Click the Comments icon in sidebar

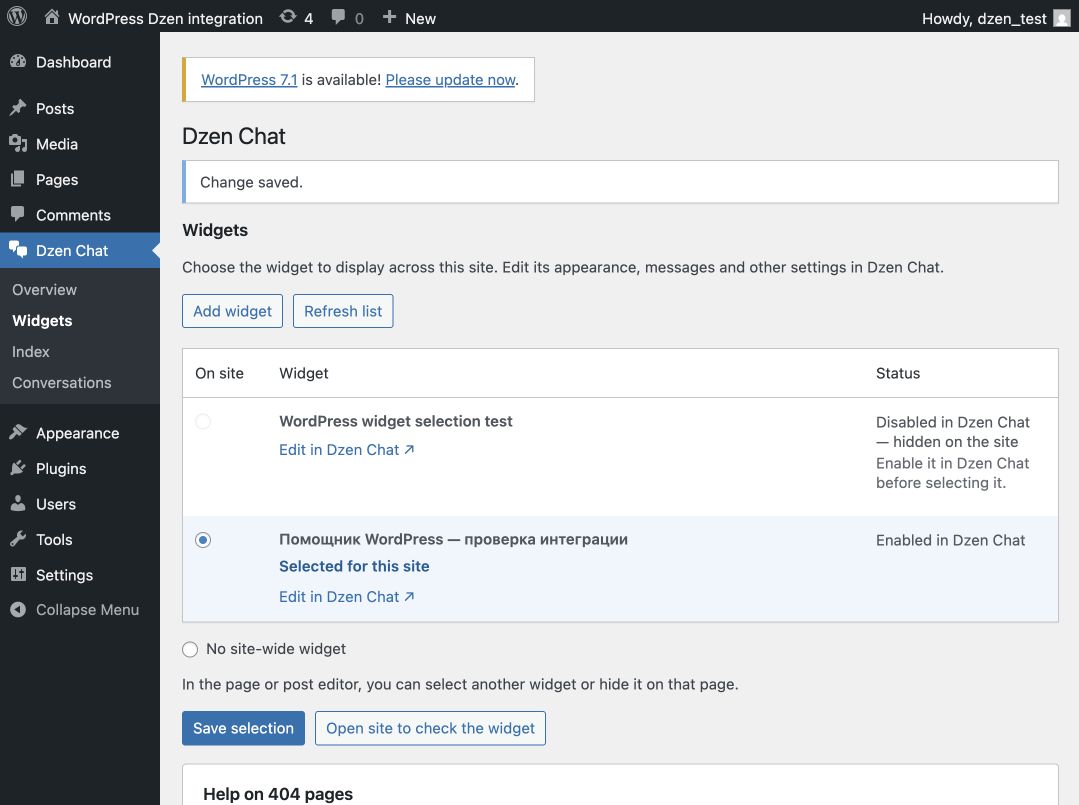[18, 214]
